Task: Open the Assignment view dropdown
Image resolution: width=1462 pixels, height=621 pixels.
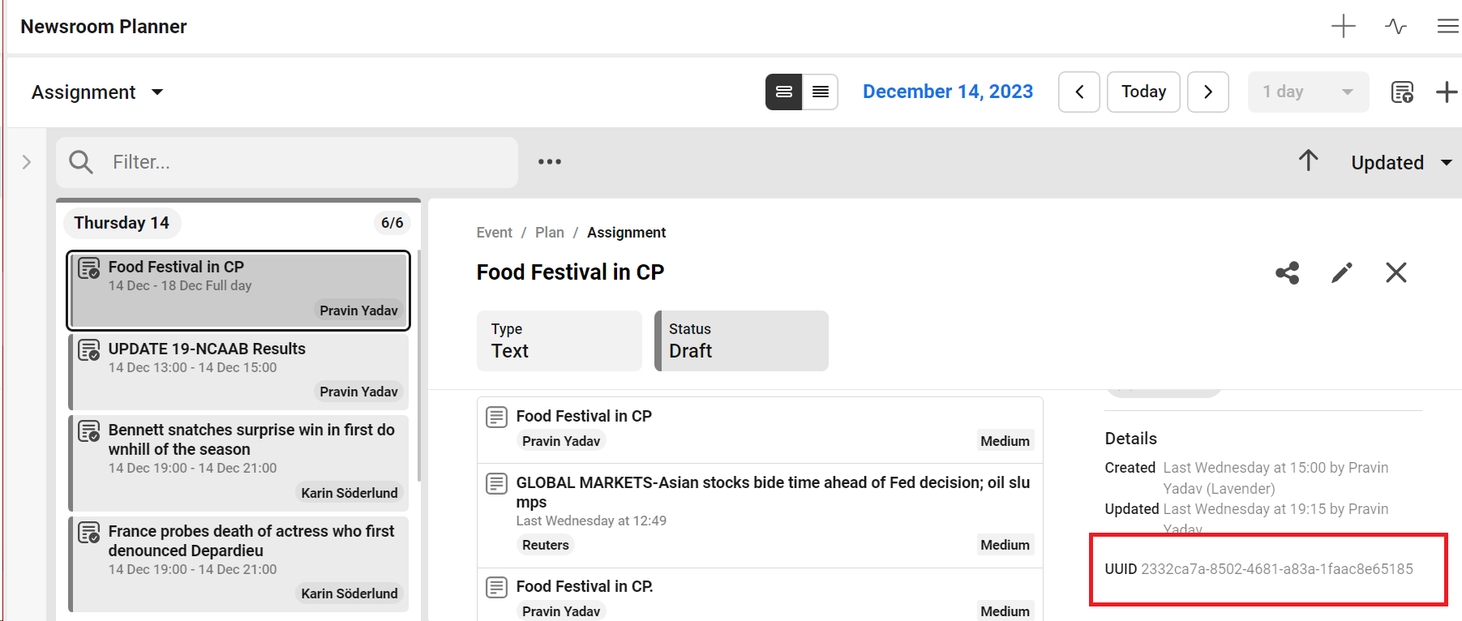Action: (97, 92)
